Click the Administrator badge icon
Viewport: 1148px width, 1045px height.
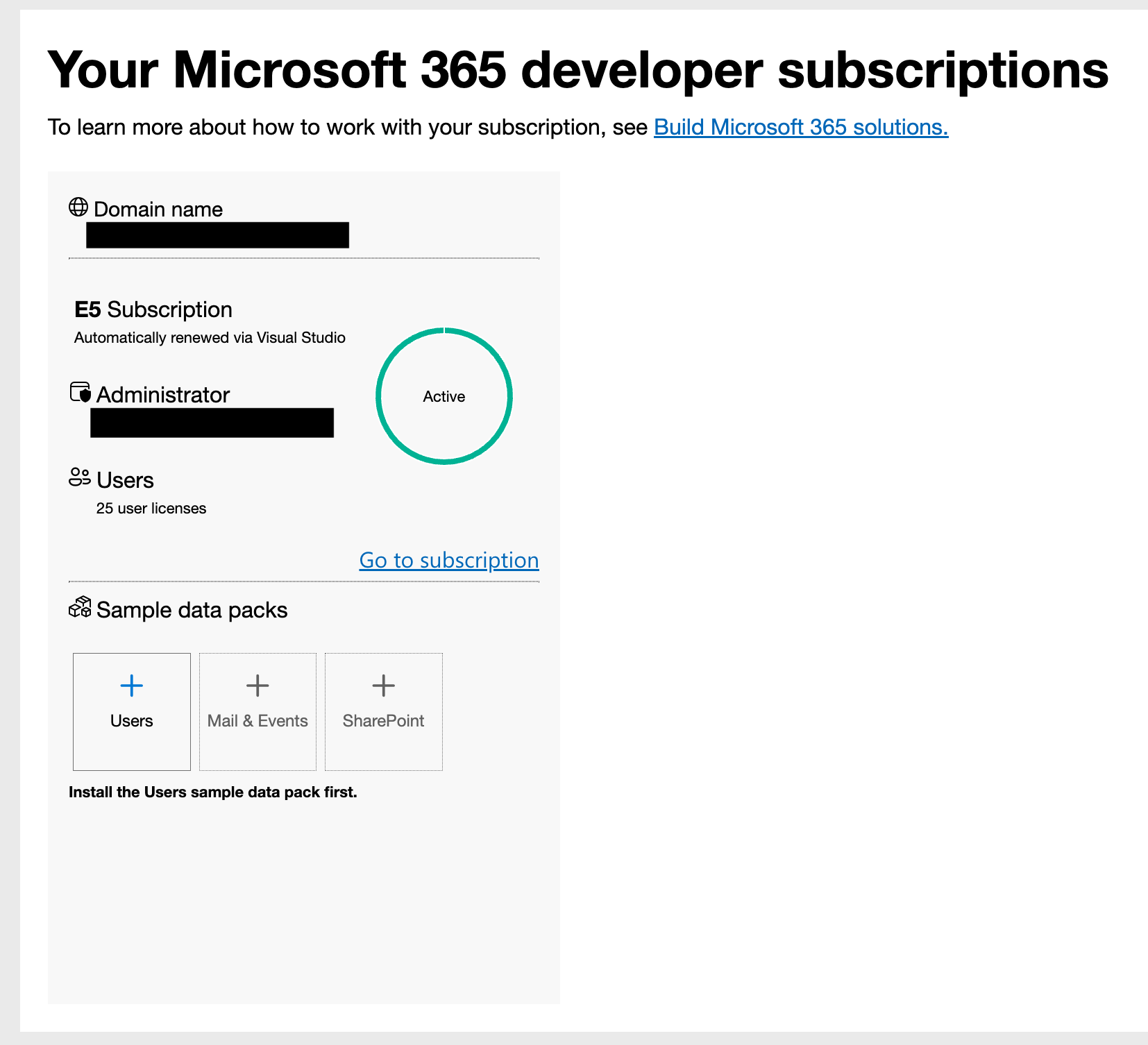coord(79,392)
